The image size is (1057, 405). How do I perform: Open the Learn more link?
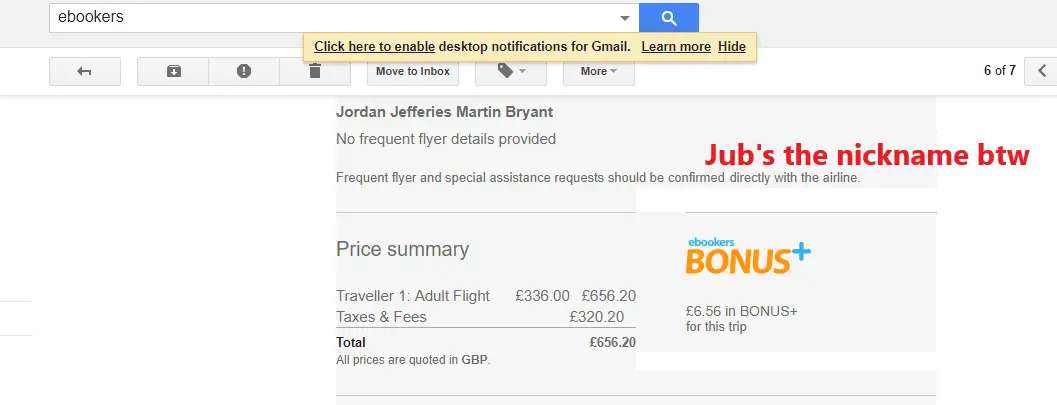click(x=676, y=46)
